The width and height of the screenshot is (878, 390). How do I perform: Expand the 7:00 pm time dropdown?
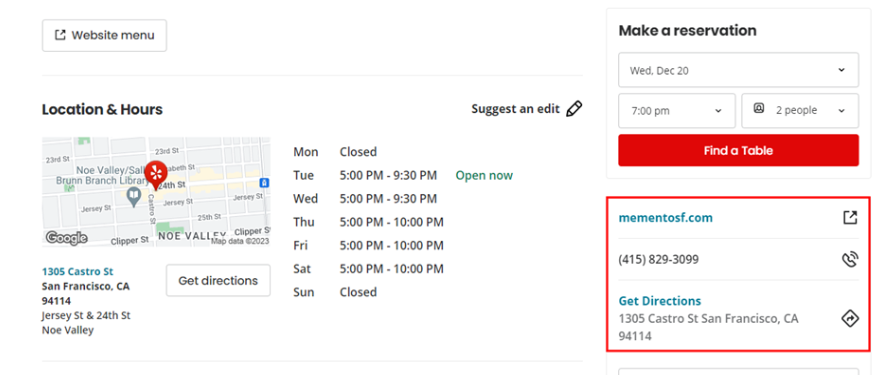pos(676,110)
